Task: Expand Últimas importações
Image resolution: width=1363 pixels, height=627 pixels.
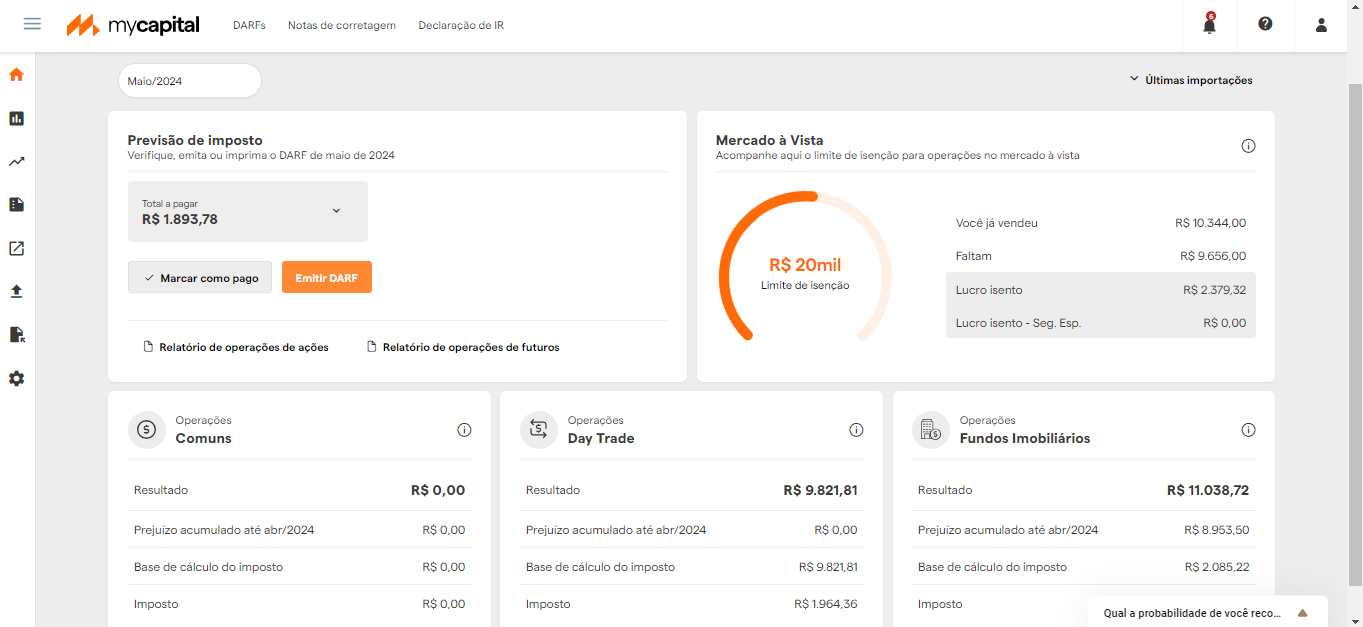Action: pyautogui.click(x=1190, y=80)
